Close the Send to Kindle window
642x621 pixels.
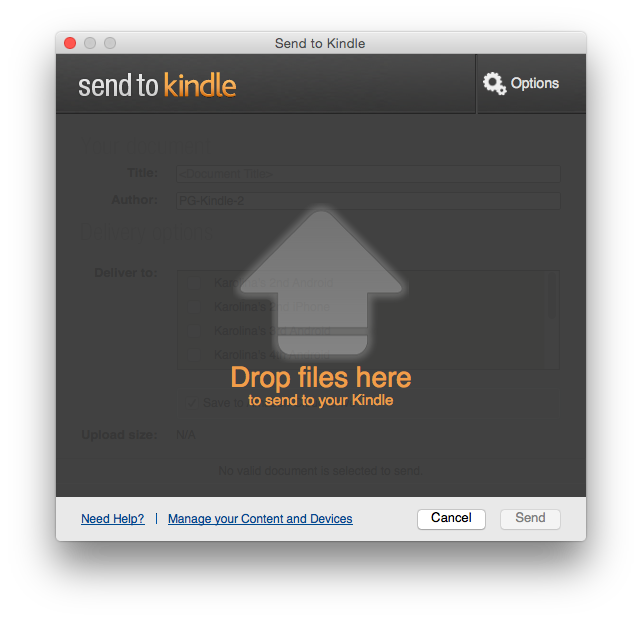click(x=70, y=43)
